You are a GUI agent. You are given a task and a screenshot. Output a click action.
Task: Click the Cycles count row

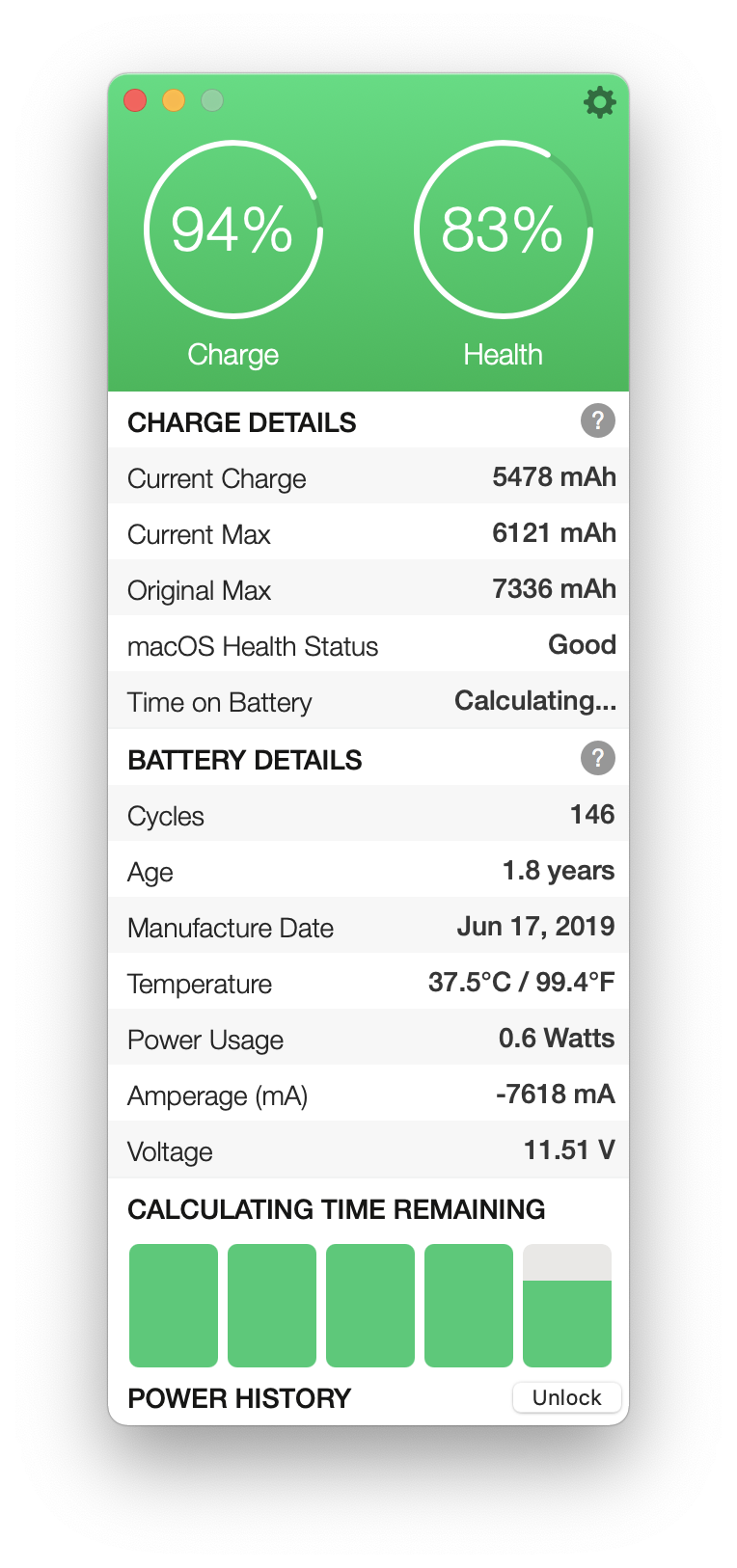tap(368, 815)
